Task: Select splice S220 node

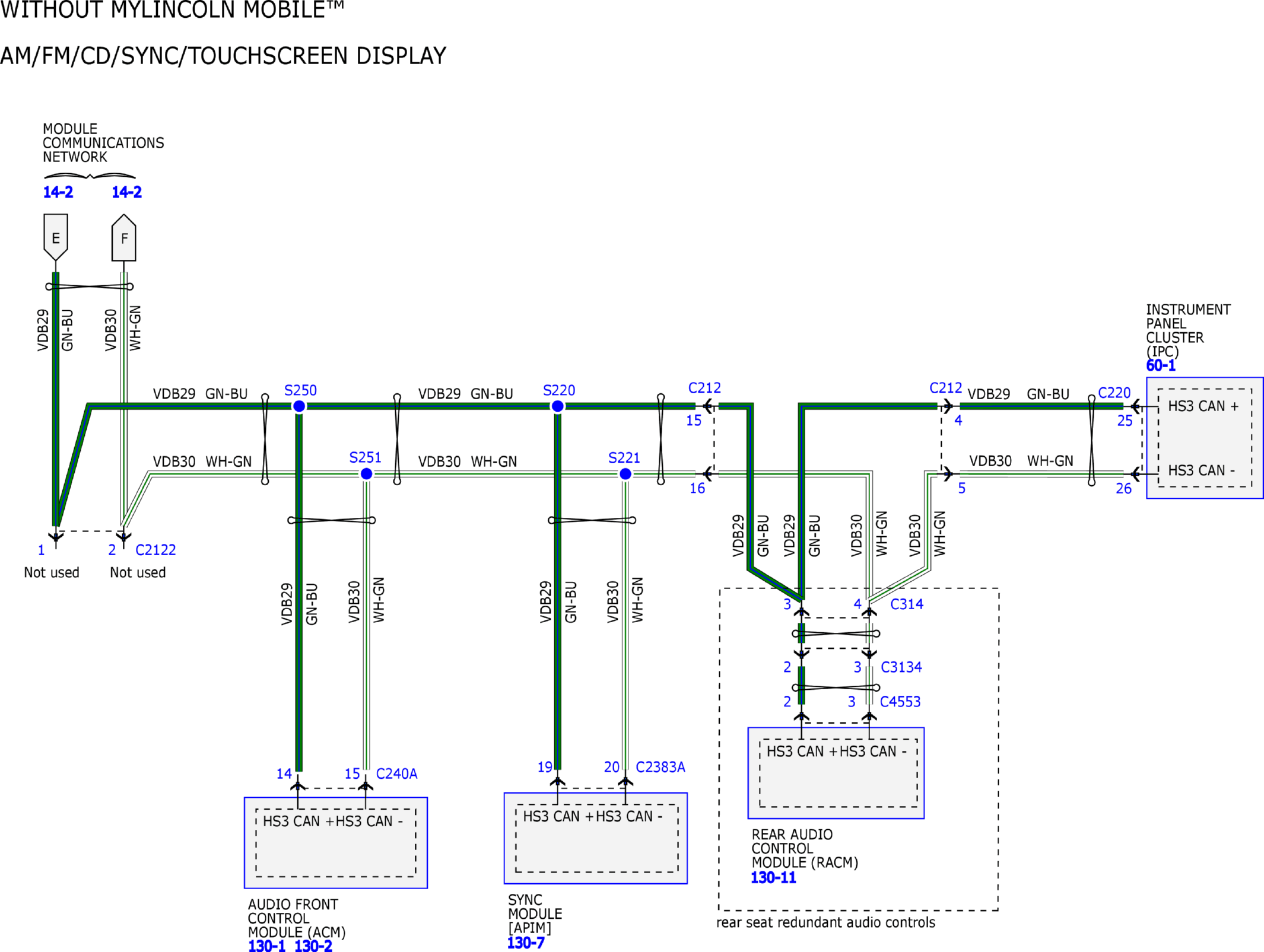Action: (558, 406)
